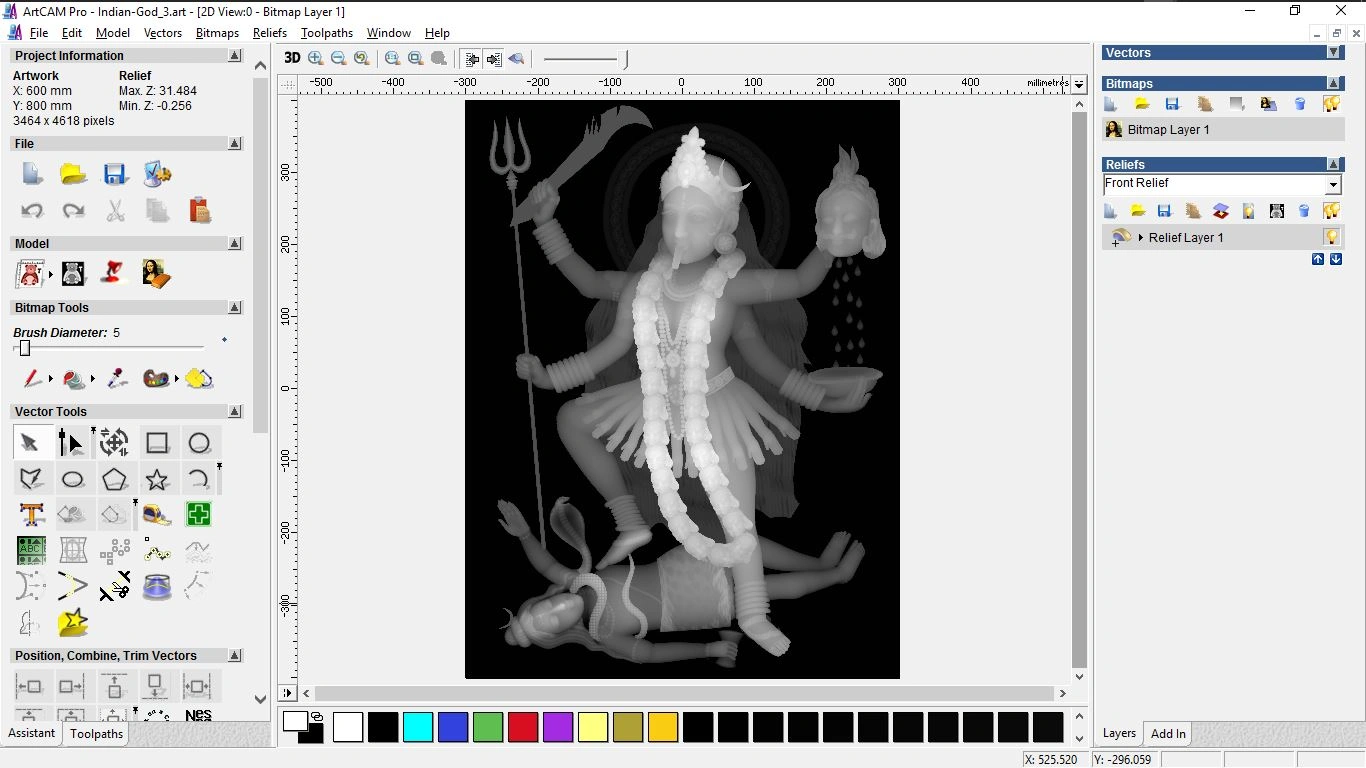Collapse the Vector Tools panel

point(235,411)
